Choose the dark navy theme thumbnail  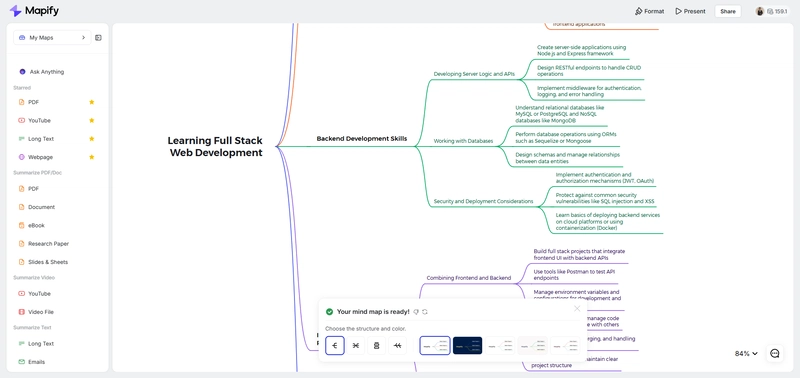[467, 346]
